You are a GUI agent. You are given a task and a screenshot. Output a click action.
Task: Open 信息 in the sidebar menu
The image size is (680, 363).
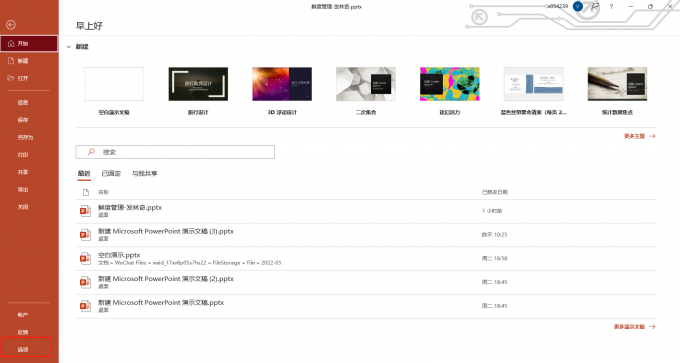23,103
